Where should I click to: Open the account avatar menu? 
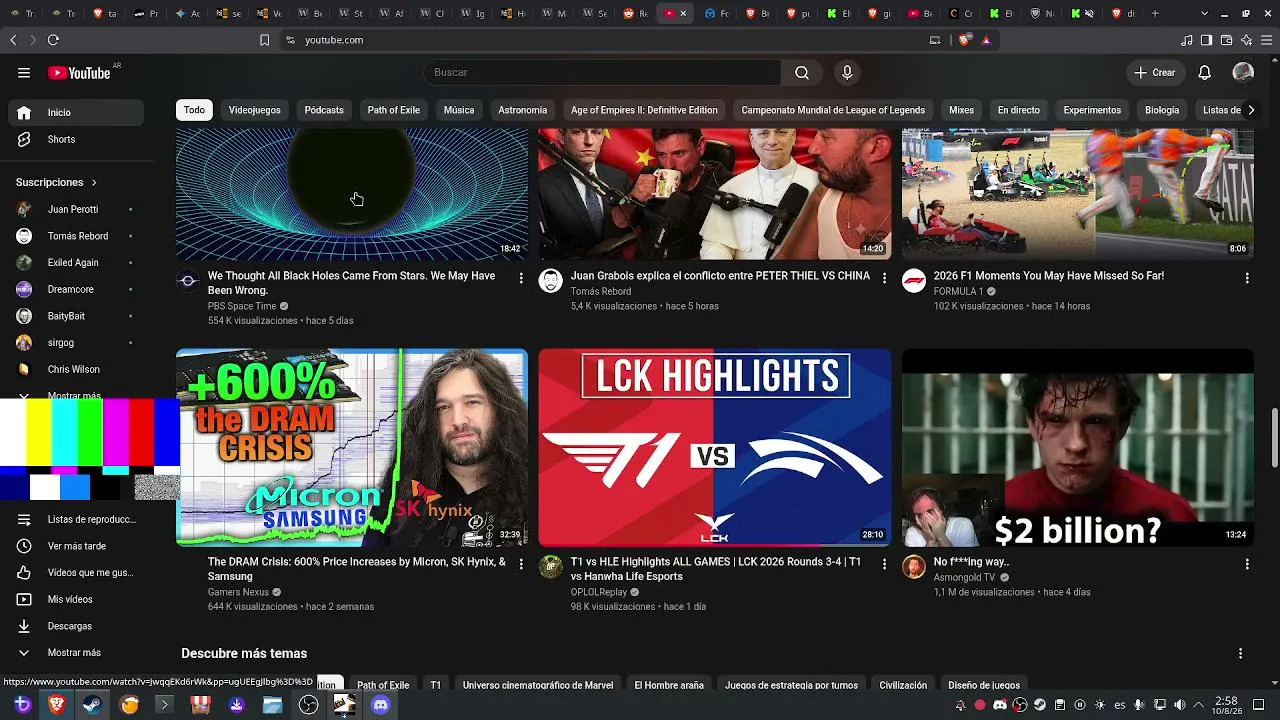coord(1243,72)
